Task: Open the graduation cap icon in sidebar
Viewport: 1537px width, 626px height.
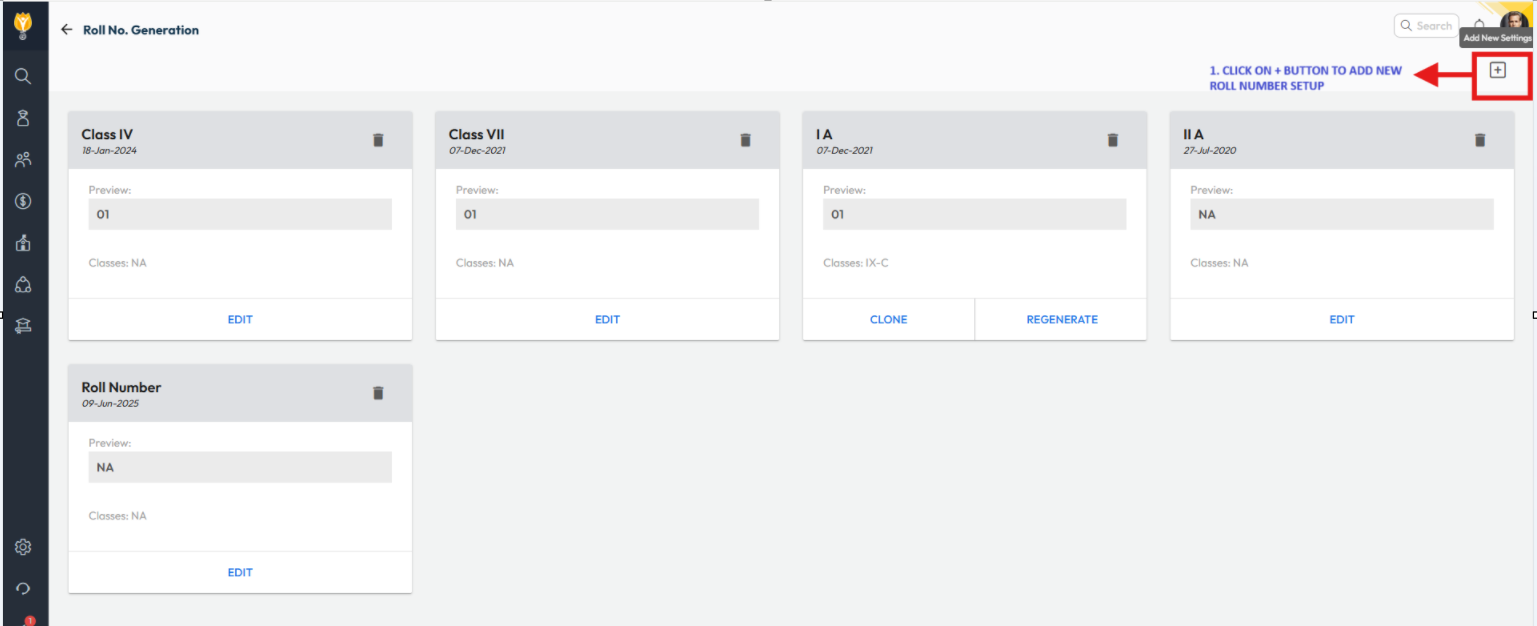Action: point(23,327)
